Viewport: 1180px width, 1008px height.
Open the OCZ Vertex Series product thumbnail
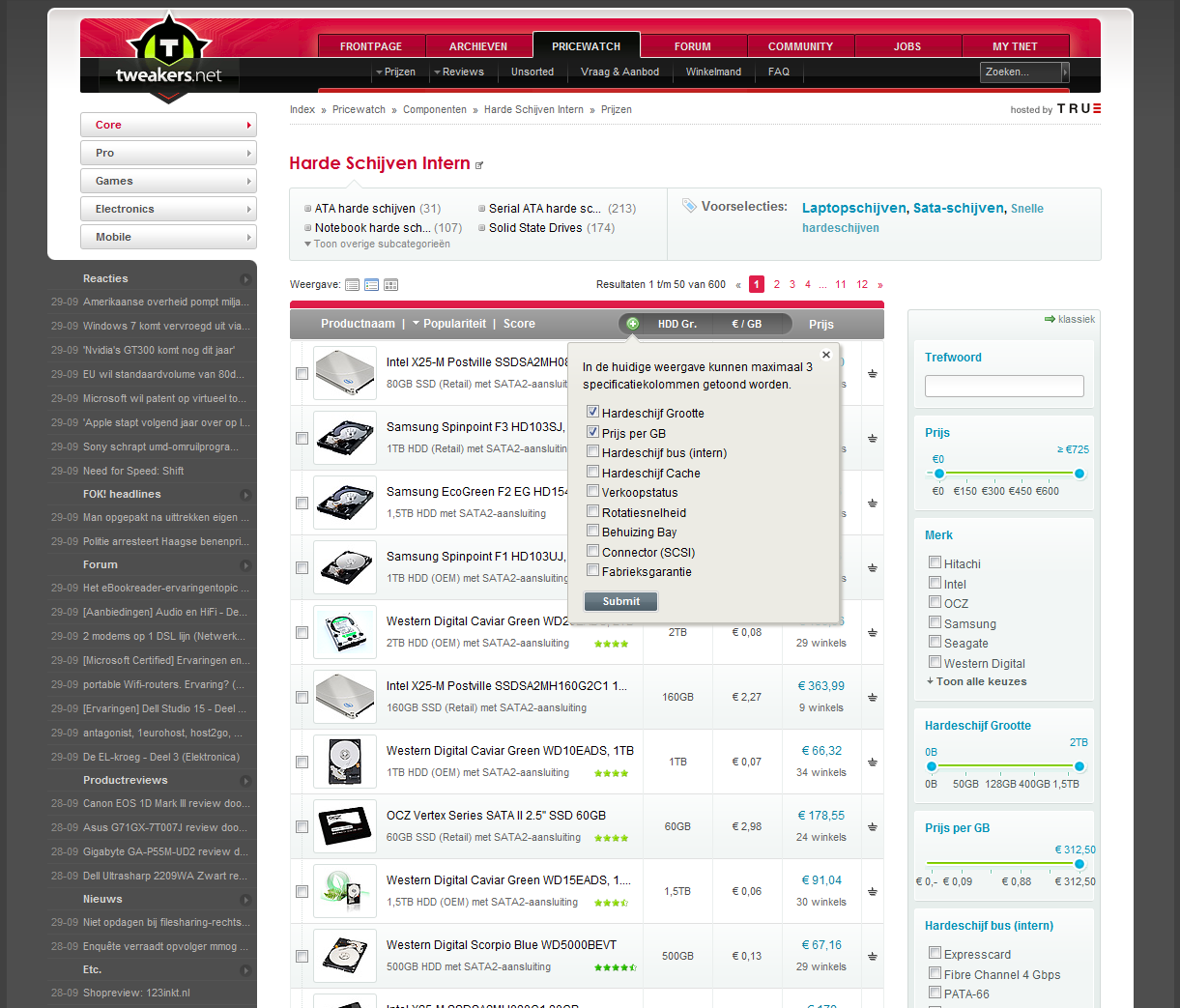click(345, 826)
